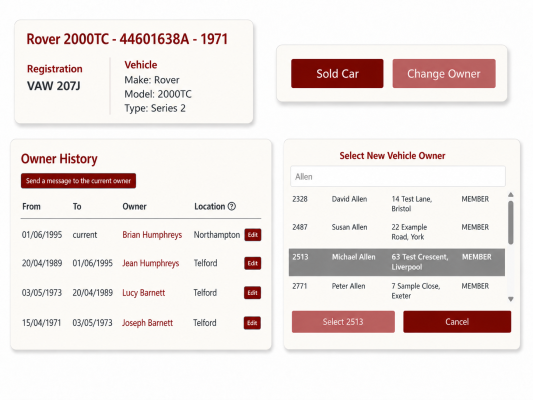Click the To column header

click(x=77, y=206)
